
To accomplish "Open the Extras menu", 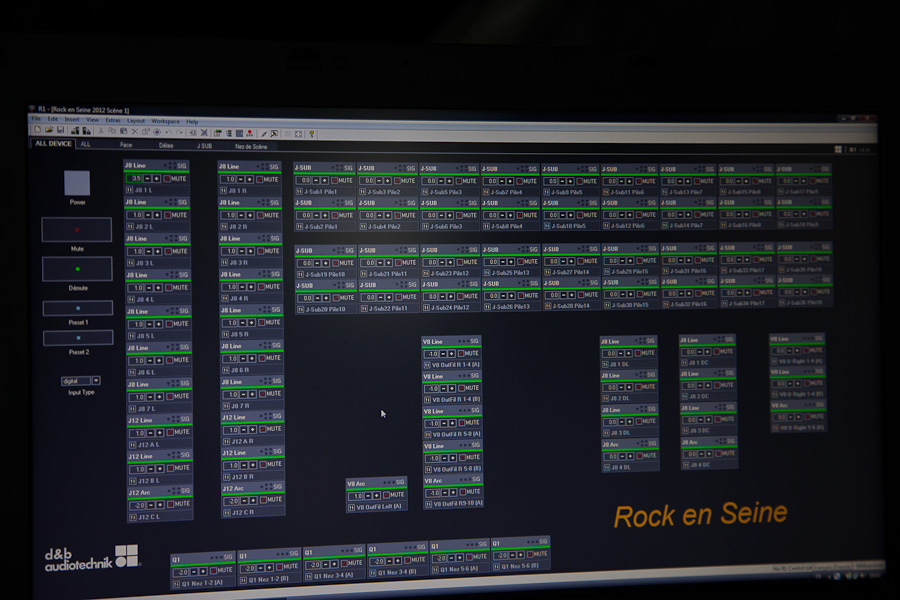I will [113, 120].
